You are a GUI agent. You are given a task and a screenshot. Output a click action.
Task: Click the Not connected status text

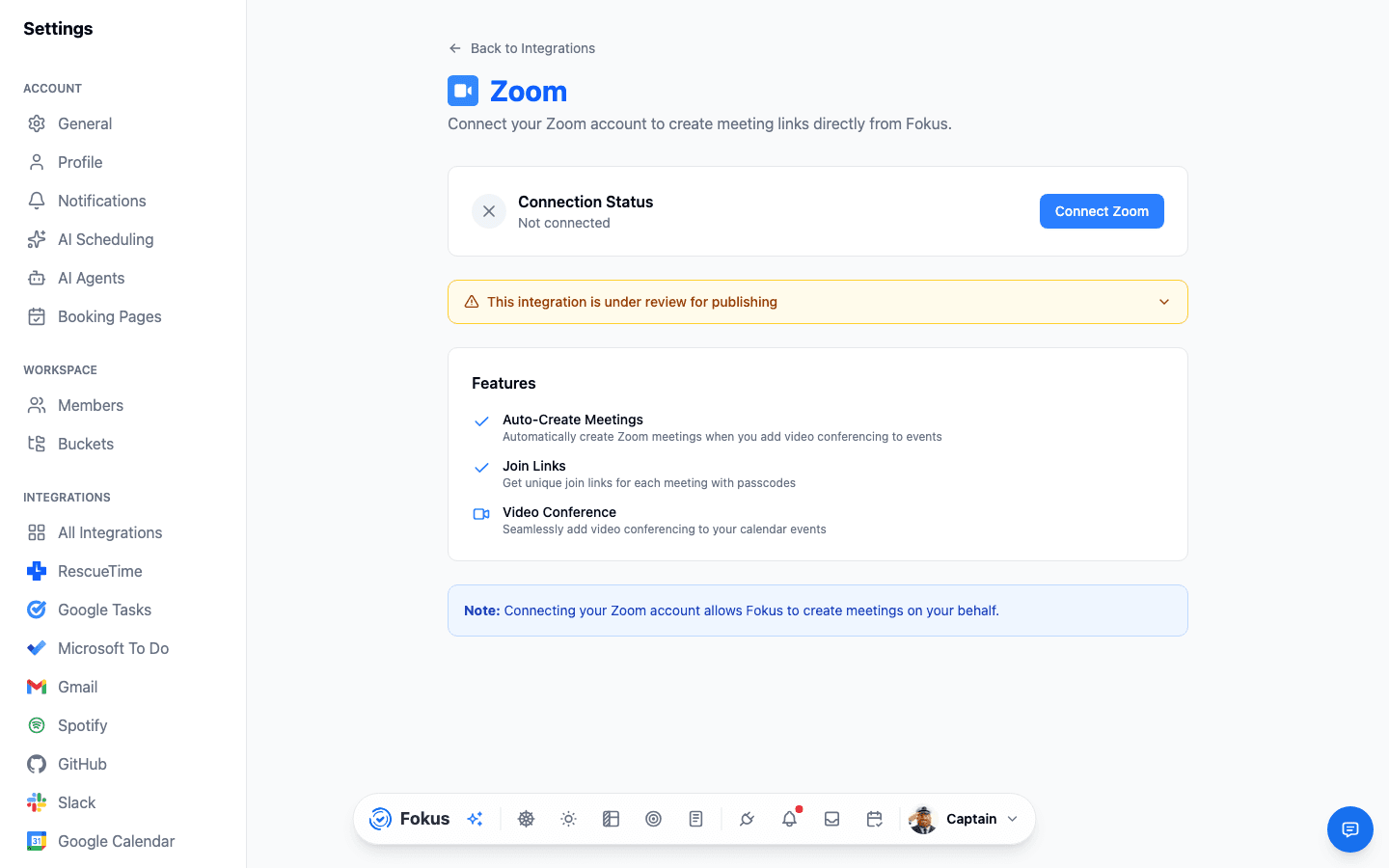(564, 223)
